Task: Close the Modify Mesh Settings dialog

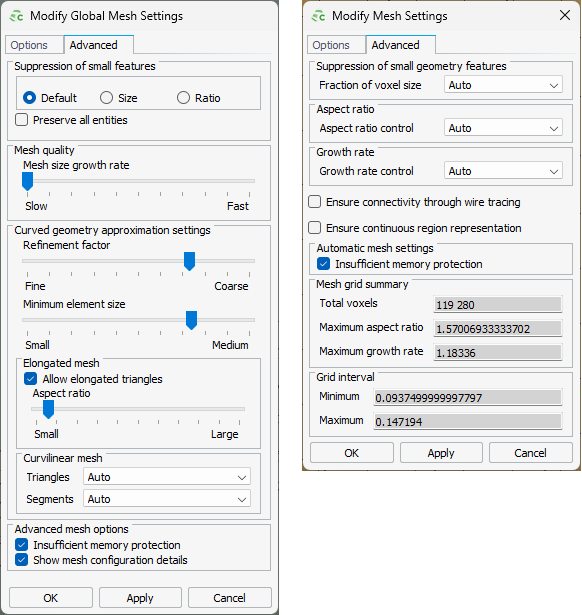Action: click(x=565, y=15)
